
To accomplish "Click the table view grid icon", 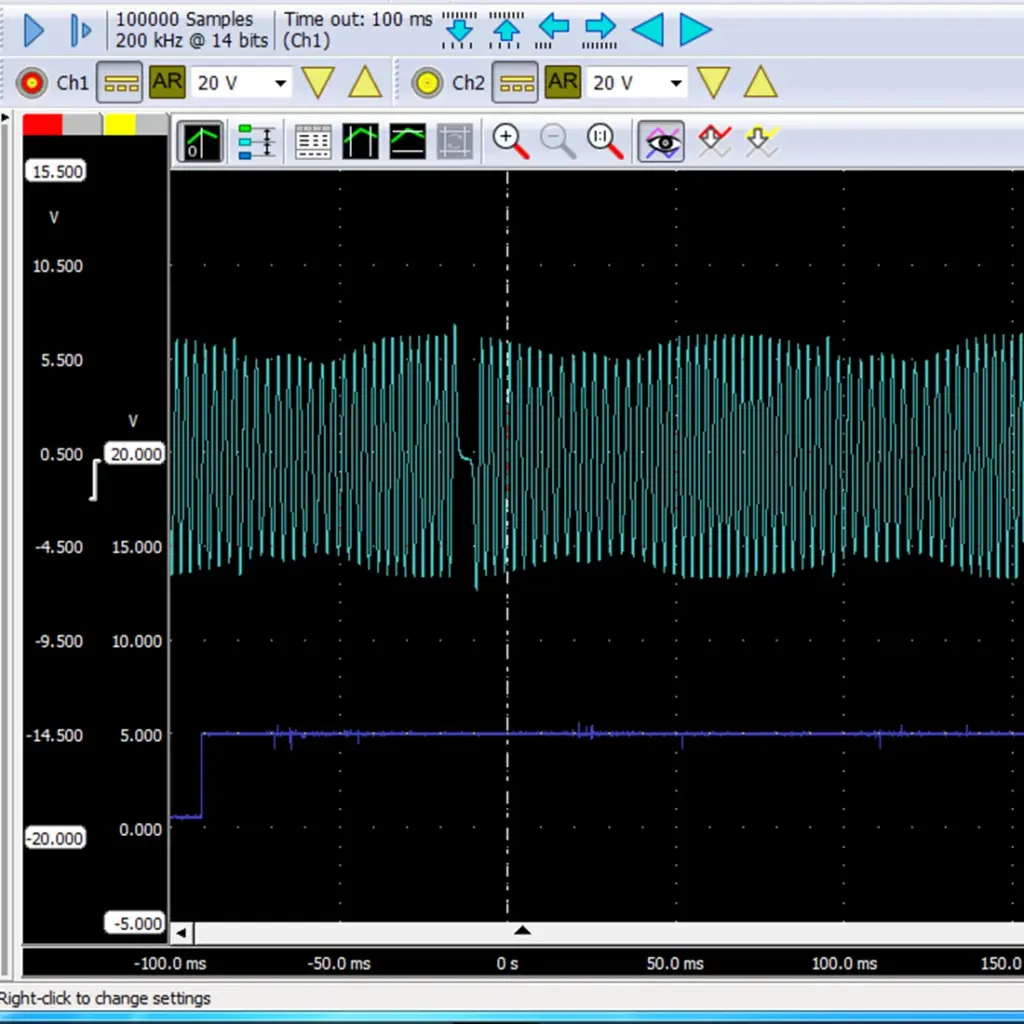I will [313, 142].
